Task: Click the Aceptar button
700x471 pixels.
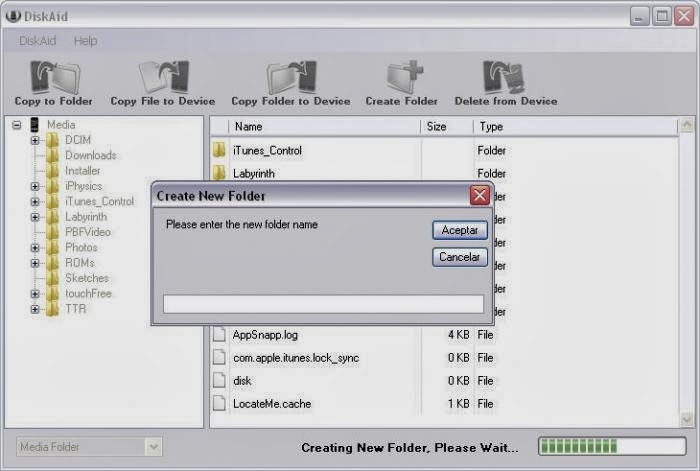Action: point(460,230)
